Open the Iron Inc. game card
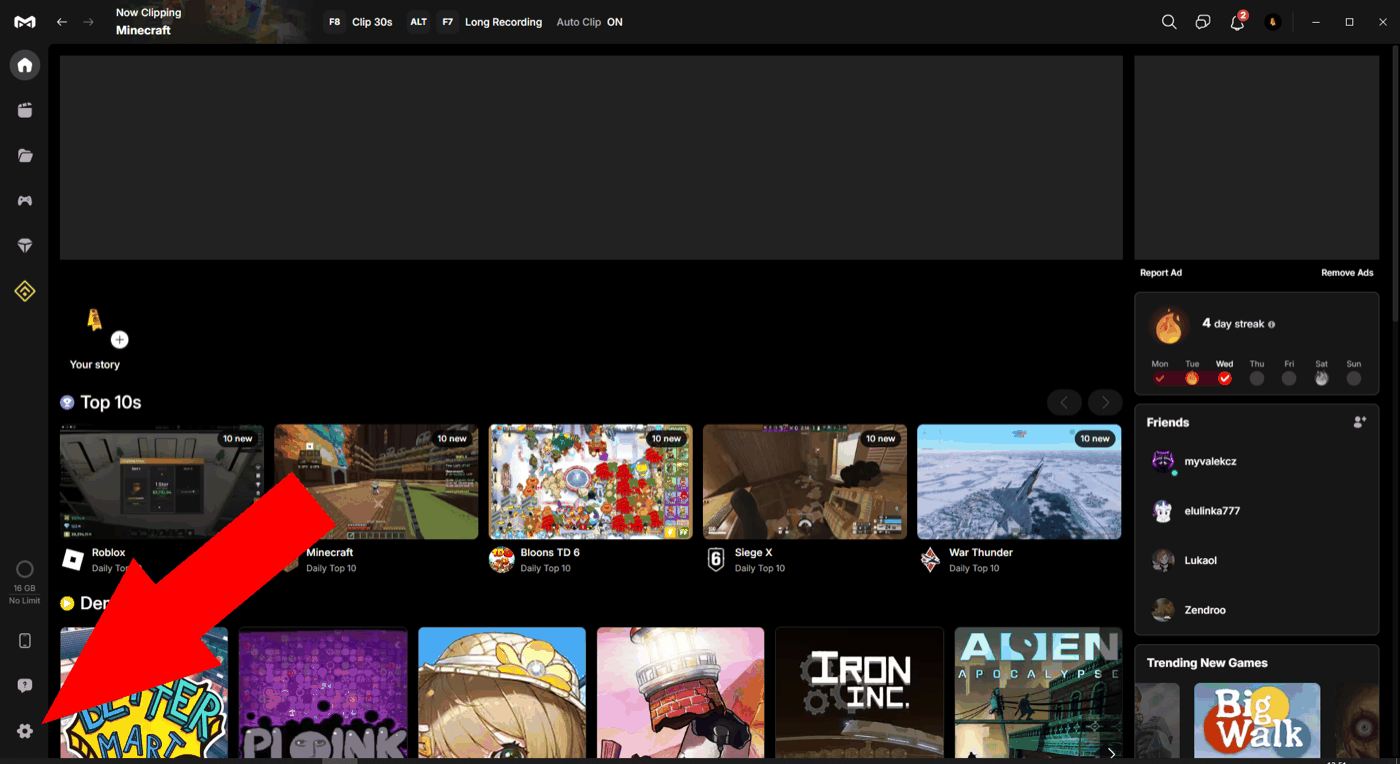The image size is (1400, 764). [x=859, y=692]
